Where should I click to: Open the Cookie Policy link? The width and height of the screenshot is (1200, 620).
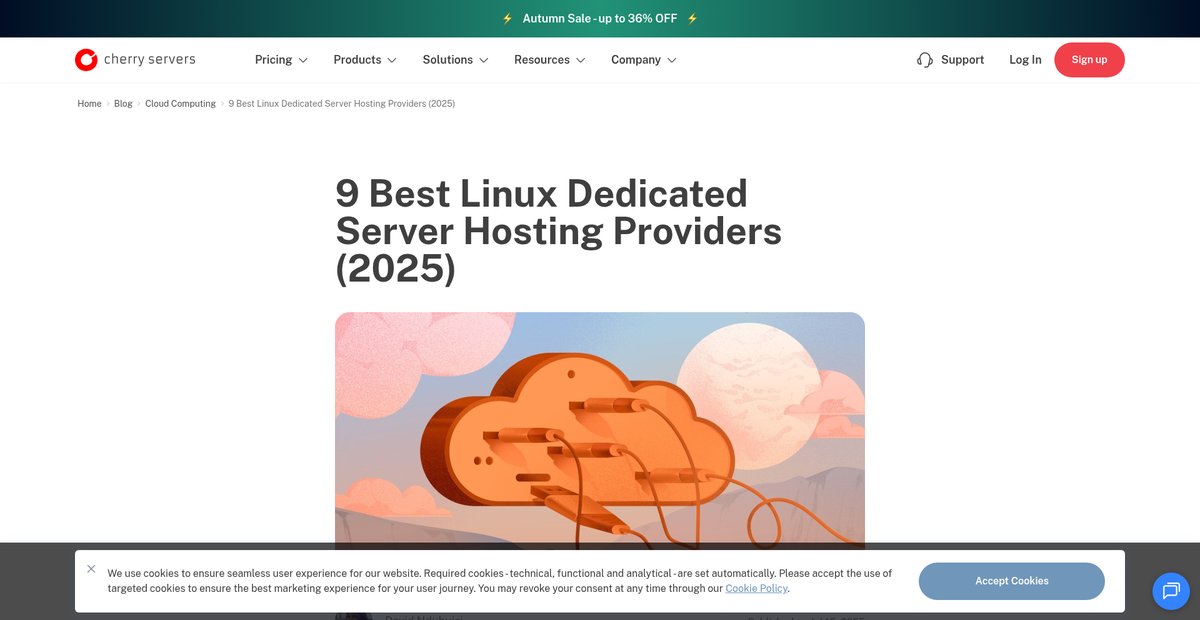[x=756, y=589]
